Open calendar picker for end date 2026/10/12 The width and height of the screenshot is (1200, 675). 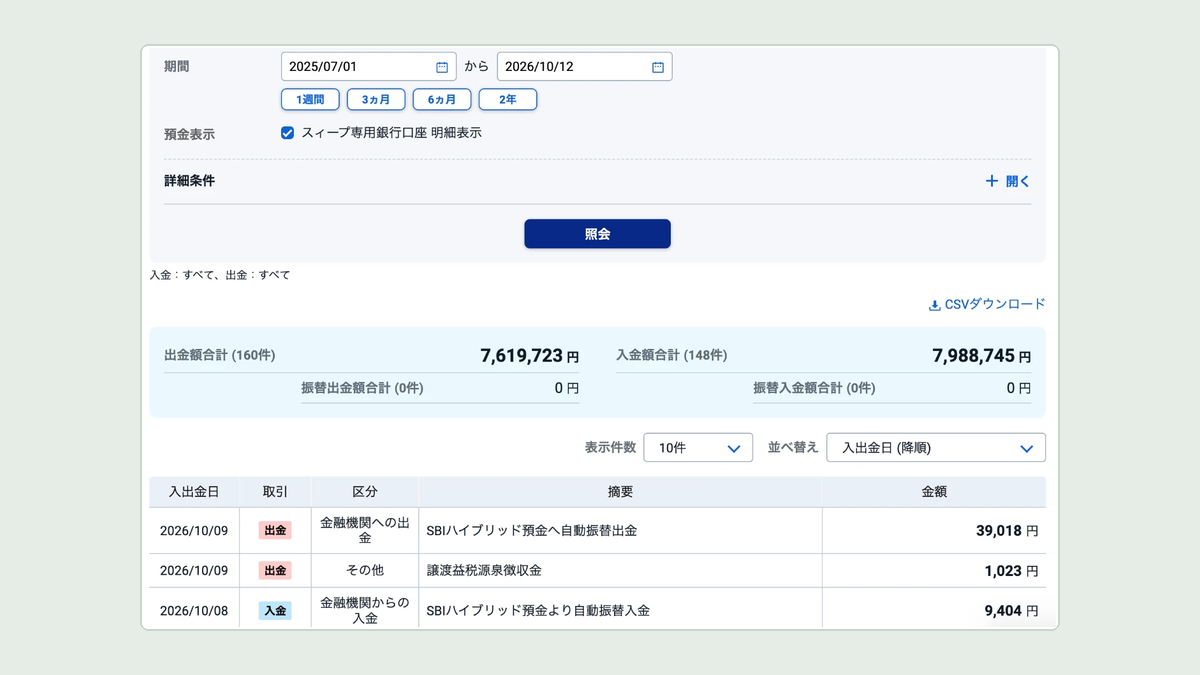point(658,67)
